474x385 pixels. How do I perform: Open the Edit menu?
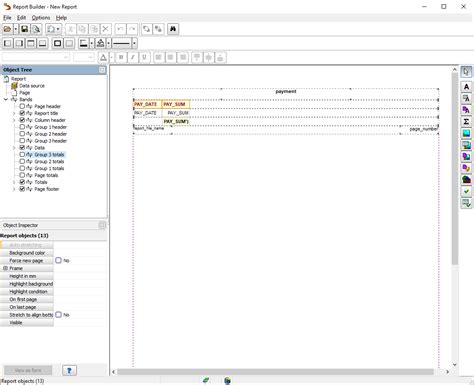click(22, 18)
